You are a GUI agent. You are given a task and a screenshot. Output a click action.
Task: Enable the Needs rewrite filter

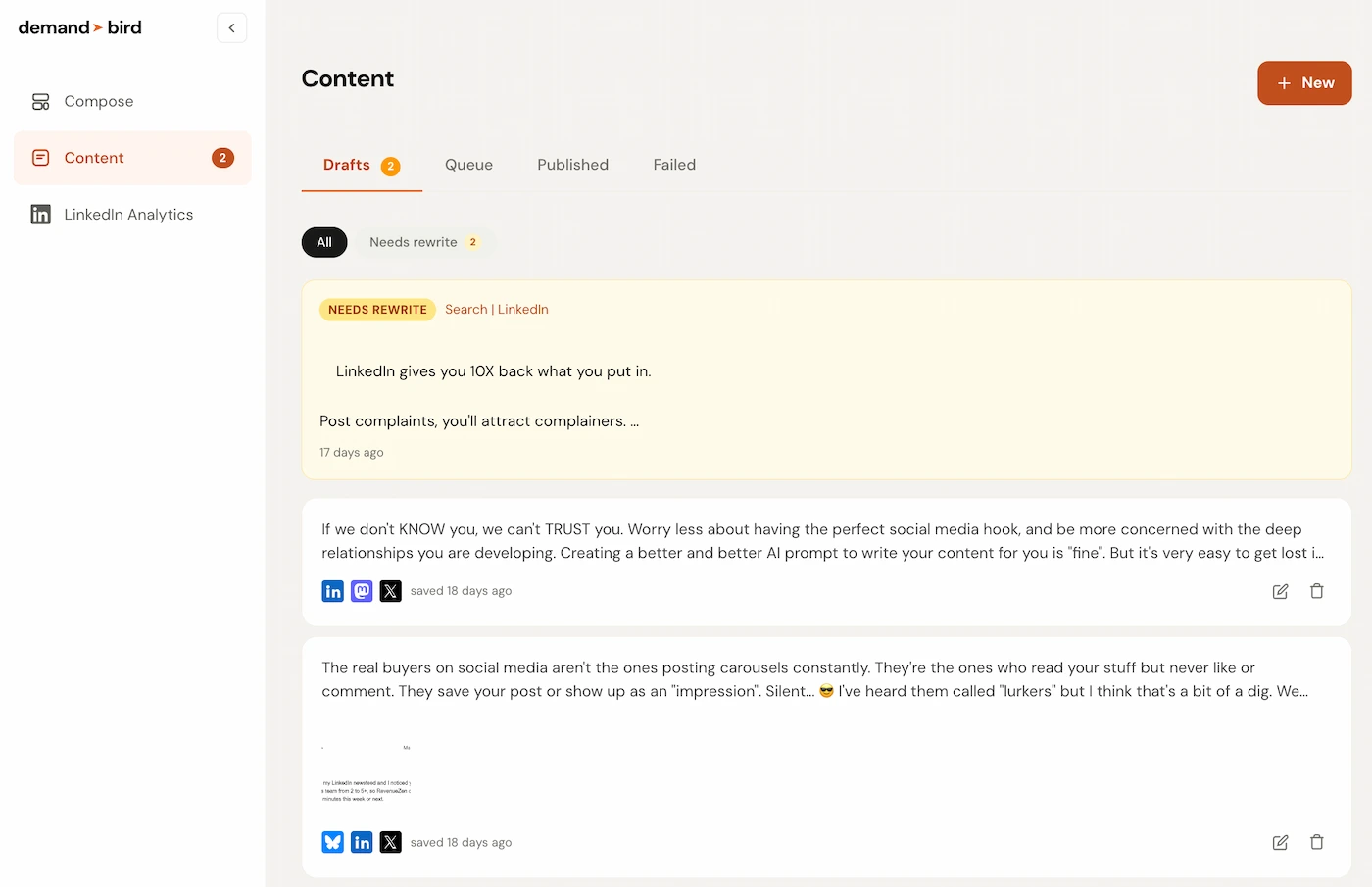point(421,242)
